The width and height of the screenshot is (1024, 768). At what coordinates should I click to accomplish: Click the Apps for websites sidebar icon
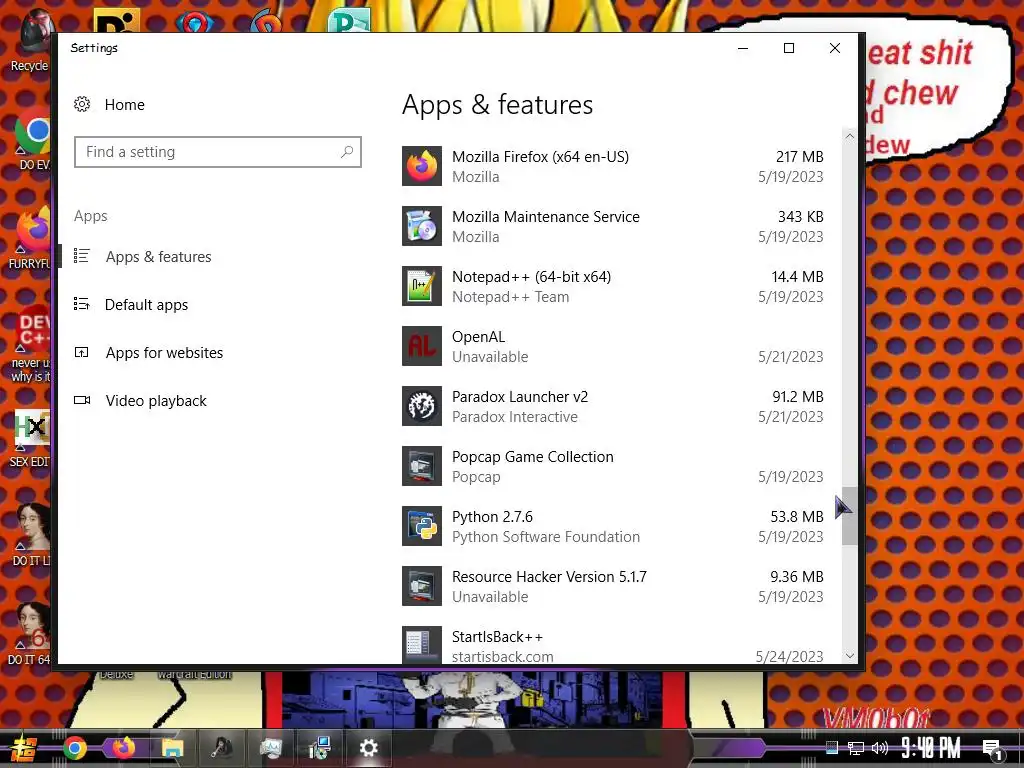coord(82,353)
